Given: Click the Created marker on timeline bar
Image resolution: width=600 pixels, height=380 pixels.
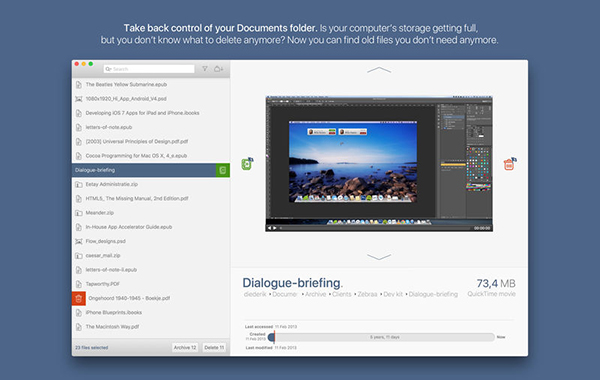Looking at the screenshot, I should click(x=272, y=337).
